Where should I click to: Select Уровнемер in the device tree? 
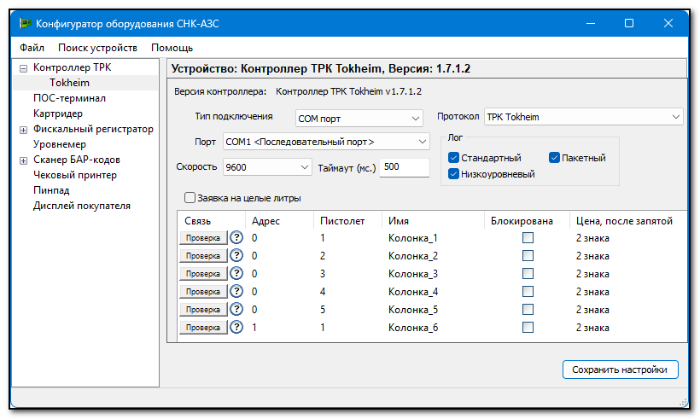pos(59,144)
